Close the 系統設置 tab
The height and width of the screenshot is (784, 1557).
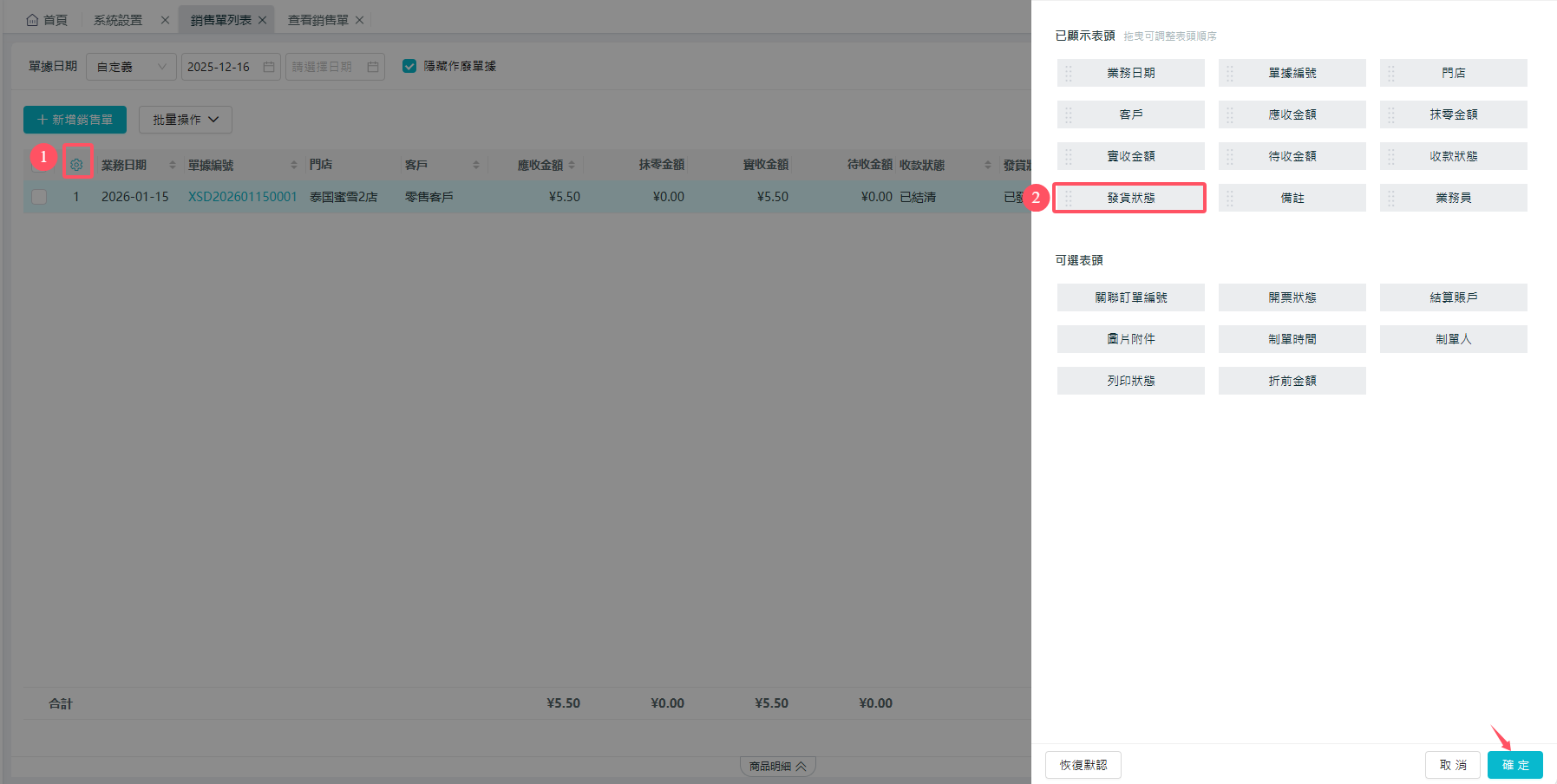pos(165,20)
